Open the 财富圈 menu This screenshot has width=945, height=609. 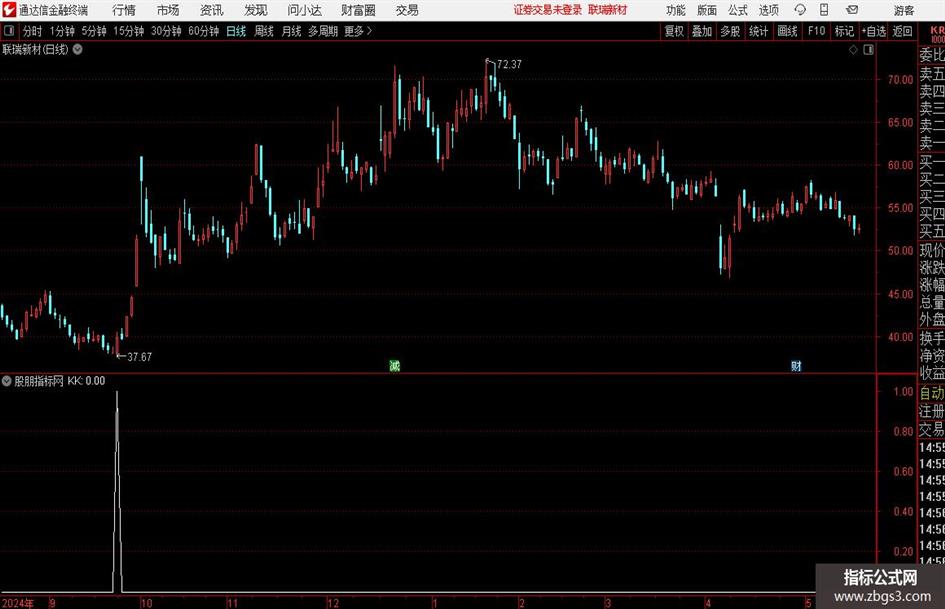358,10
